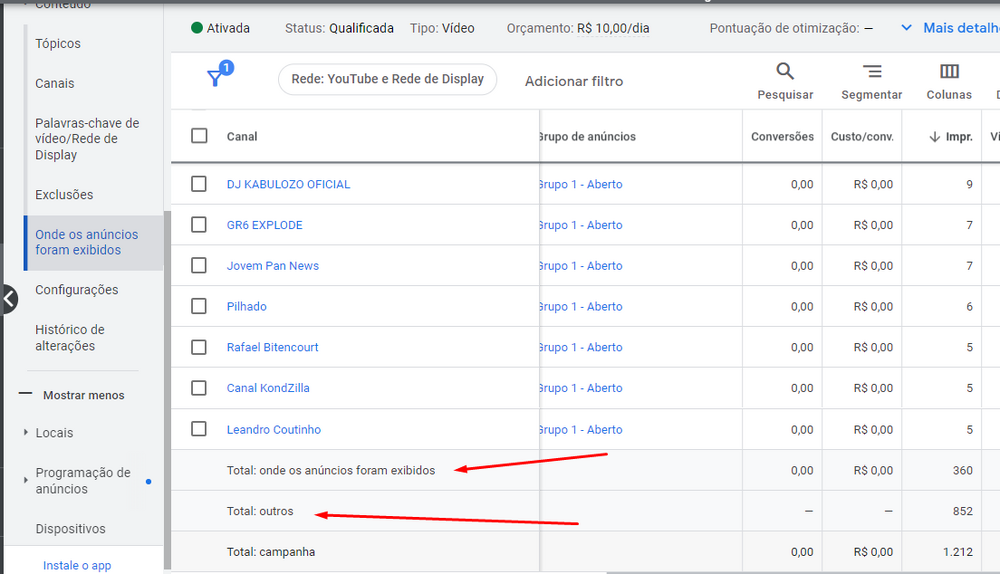1000x574 pixels.
Task: Open the Canais menu item
Action: pos(55,83)
